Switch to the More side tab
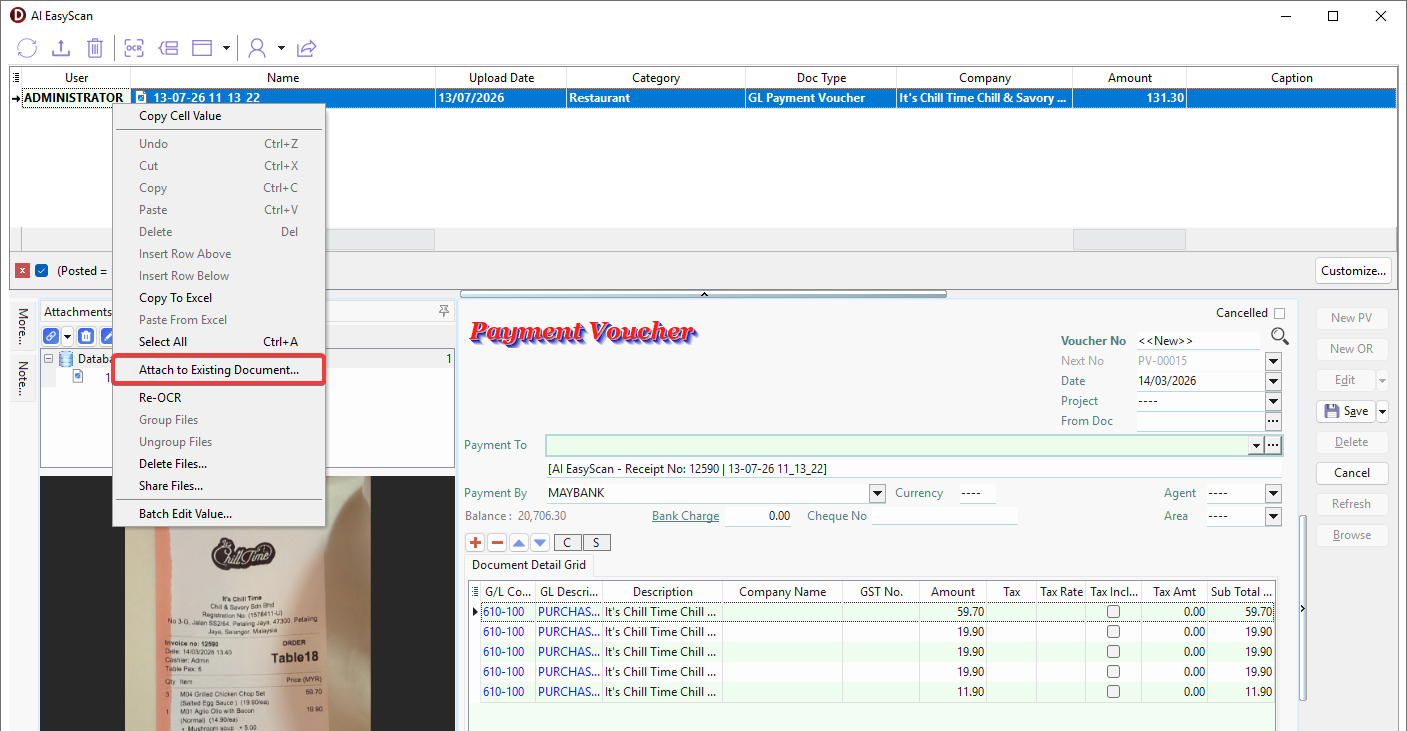1407x731 pixels. click(23, 326)
